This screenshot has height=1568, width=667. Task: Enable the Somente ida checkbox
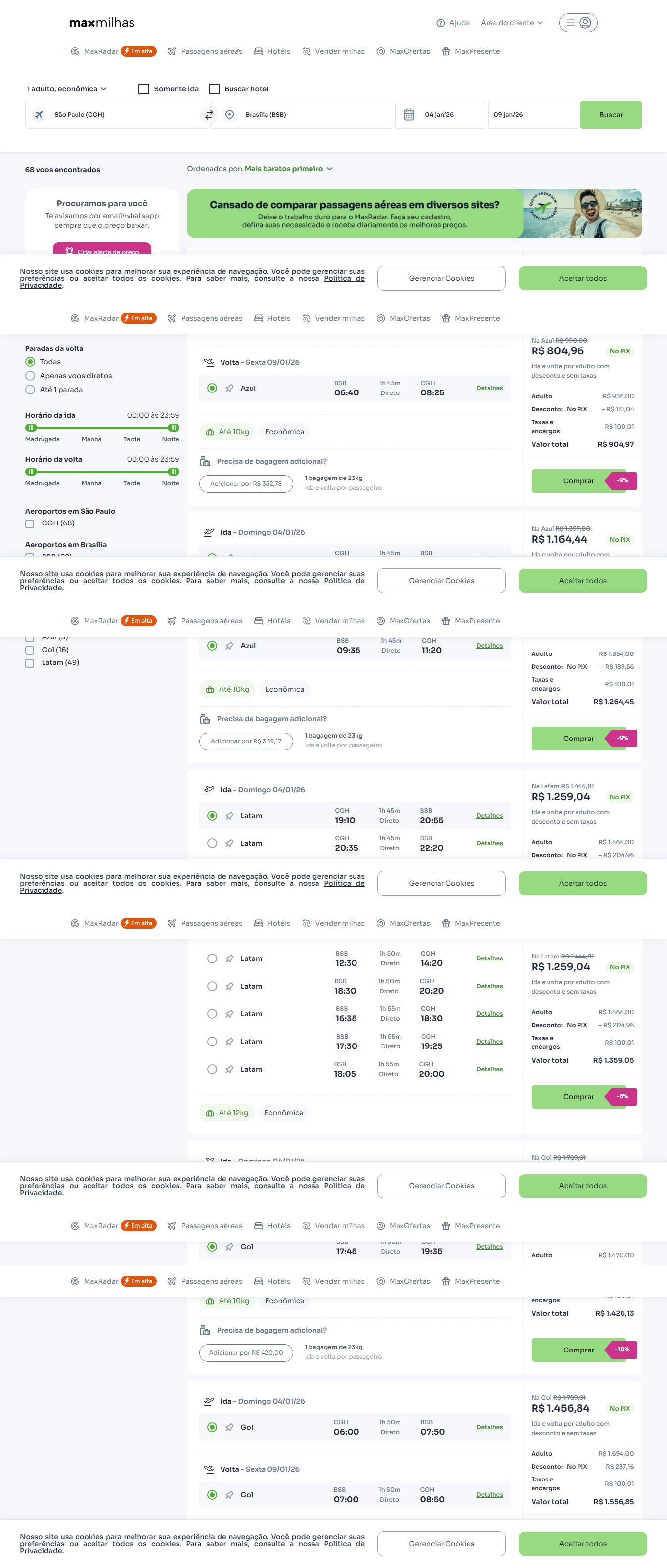click(x=144, y=89)
